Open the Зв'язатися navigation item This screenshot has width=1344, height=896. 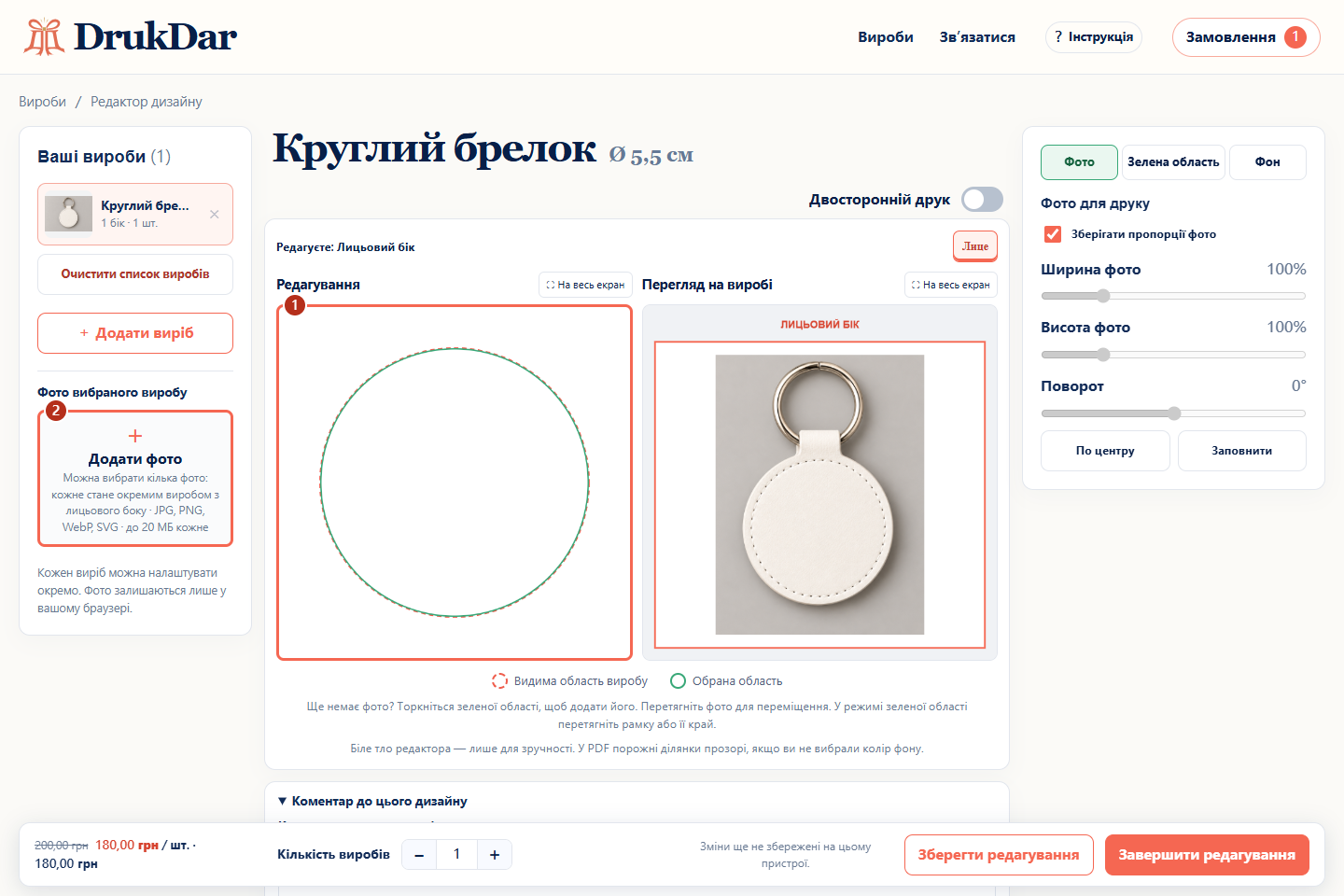(x=977, y=37)
